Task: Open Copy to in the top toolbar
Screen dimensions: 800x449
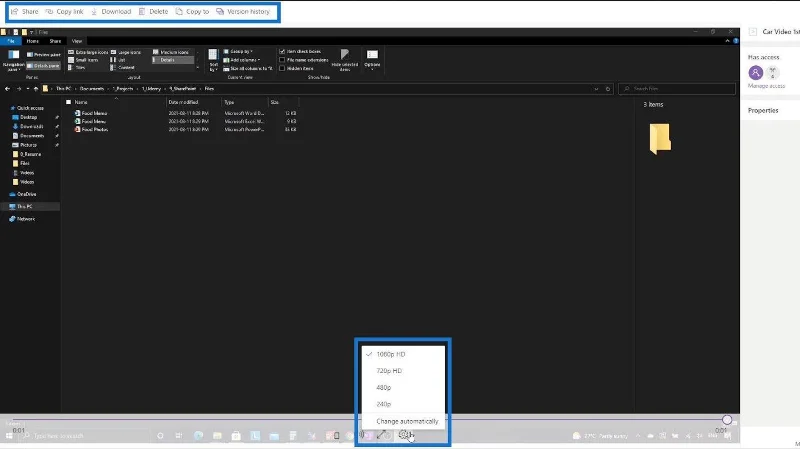Action: (192, 11)
